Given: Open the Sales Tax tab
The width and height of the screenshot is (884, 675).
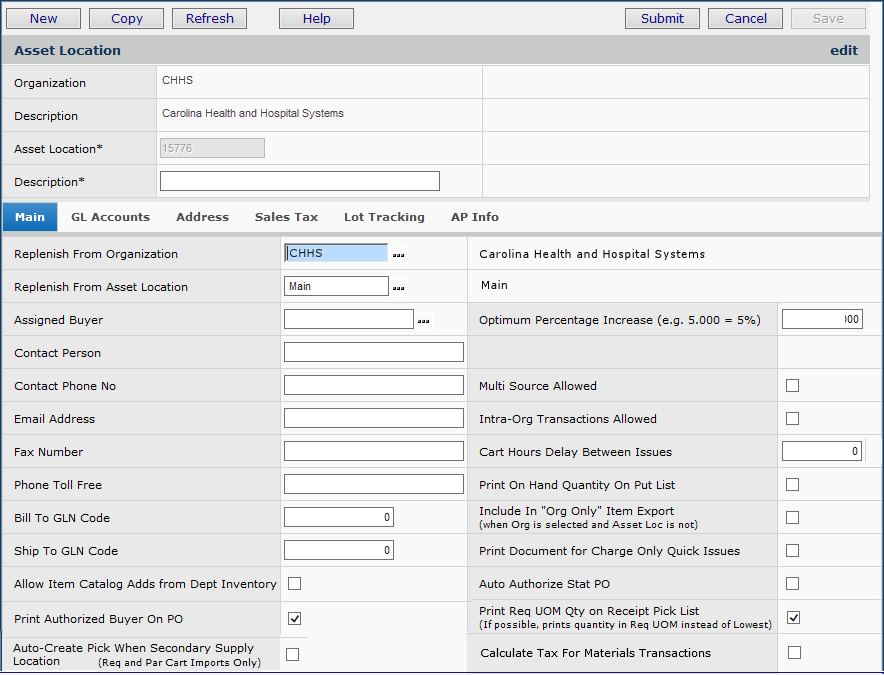Looking at the screenshot, I should tap(286, 217).
